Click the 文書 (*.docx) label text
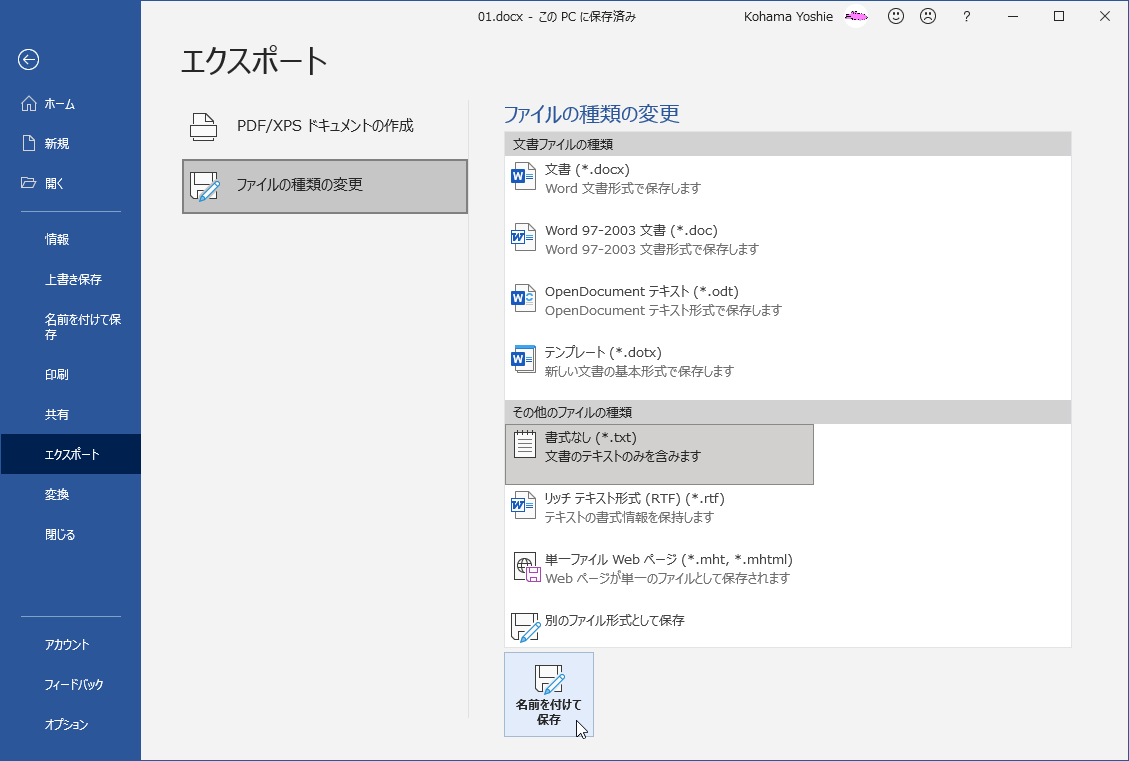 coord(588,169)
